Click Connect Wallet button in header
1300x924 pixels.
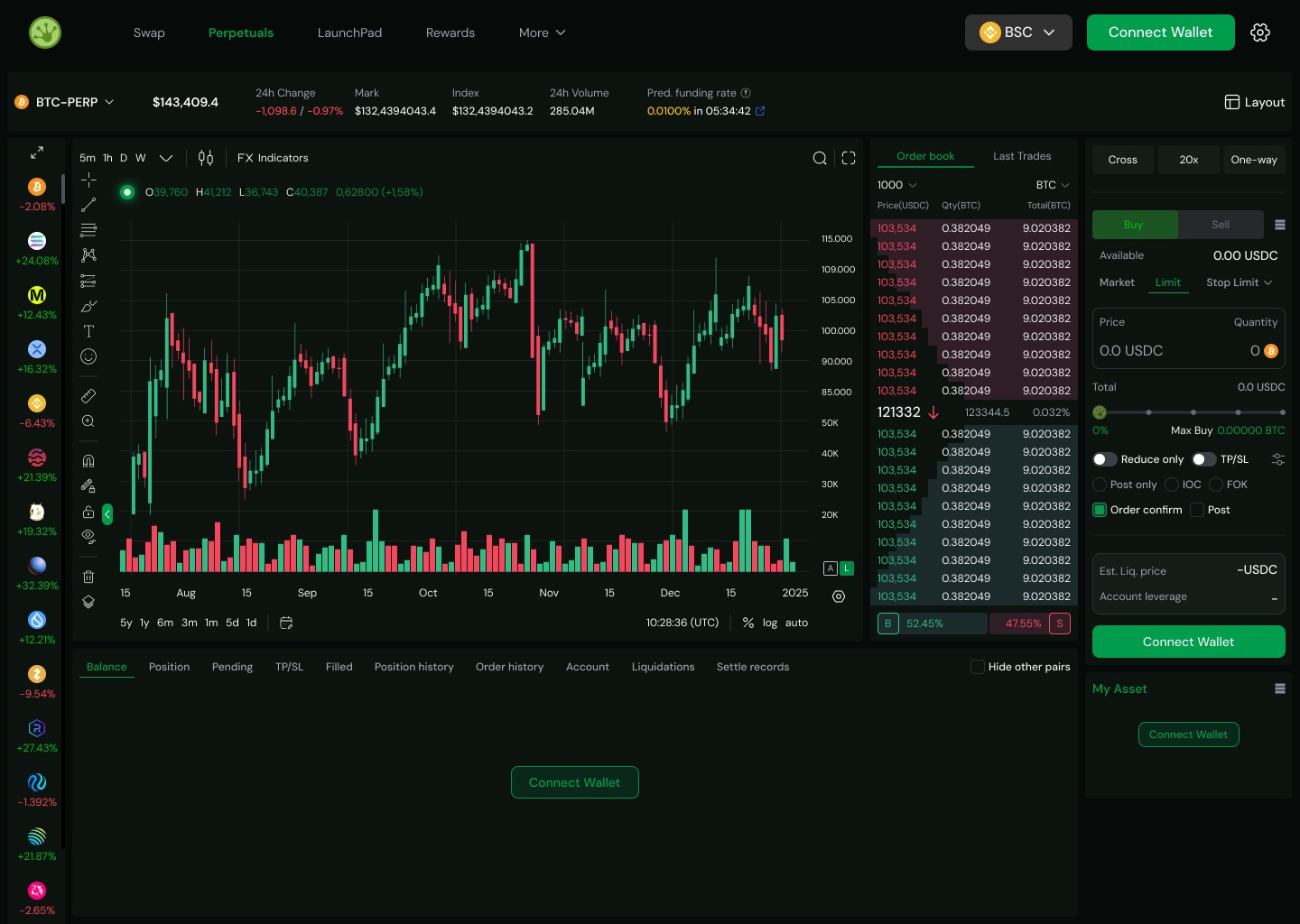1160,32
